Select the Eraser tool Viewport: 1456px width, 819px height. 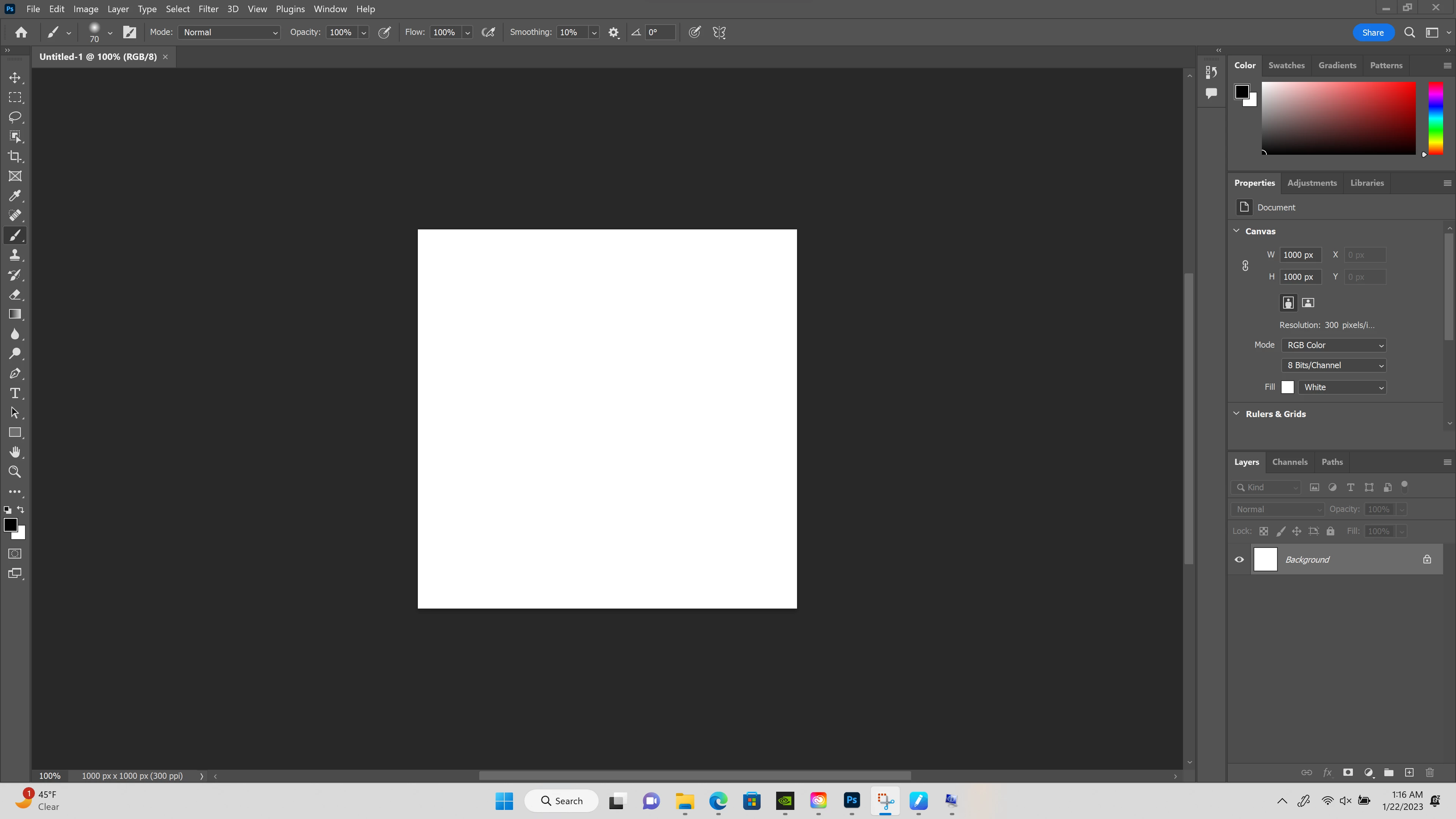(15, 295)
